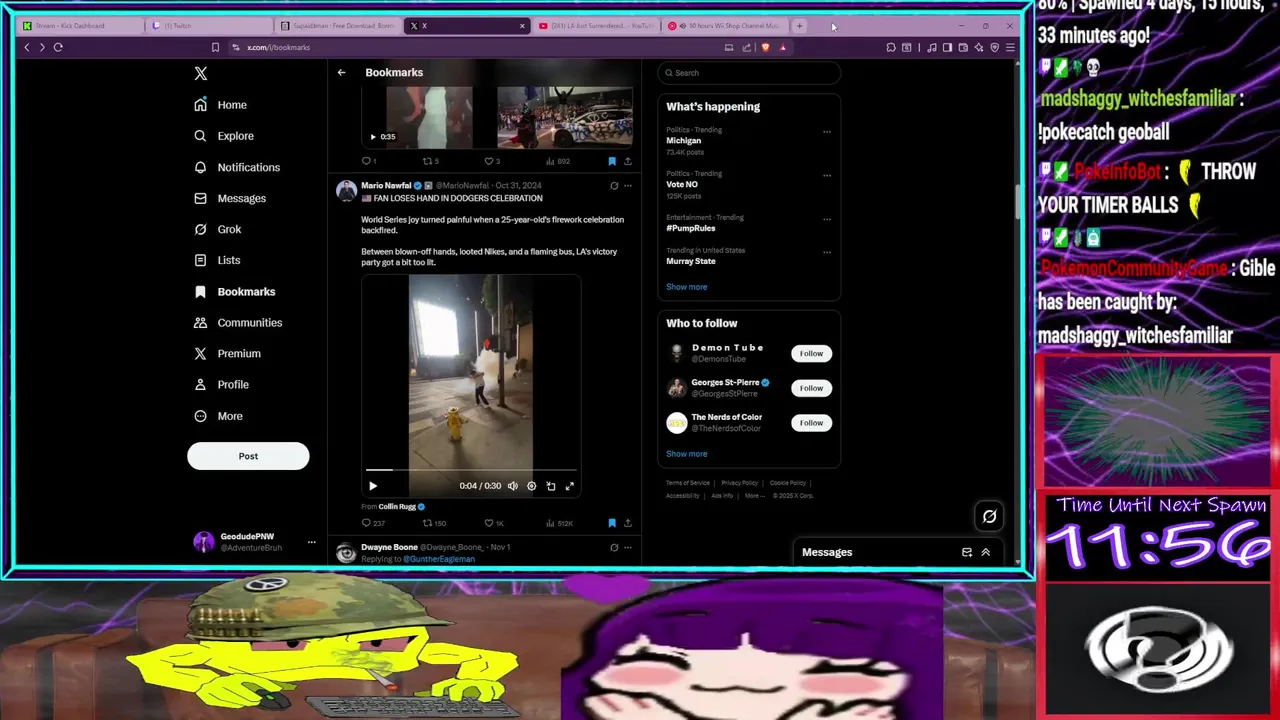1280x720 pixels.
Task: Open Grok actions on Mario Nawfal's post
Action: 614,185
